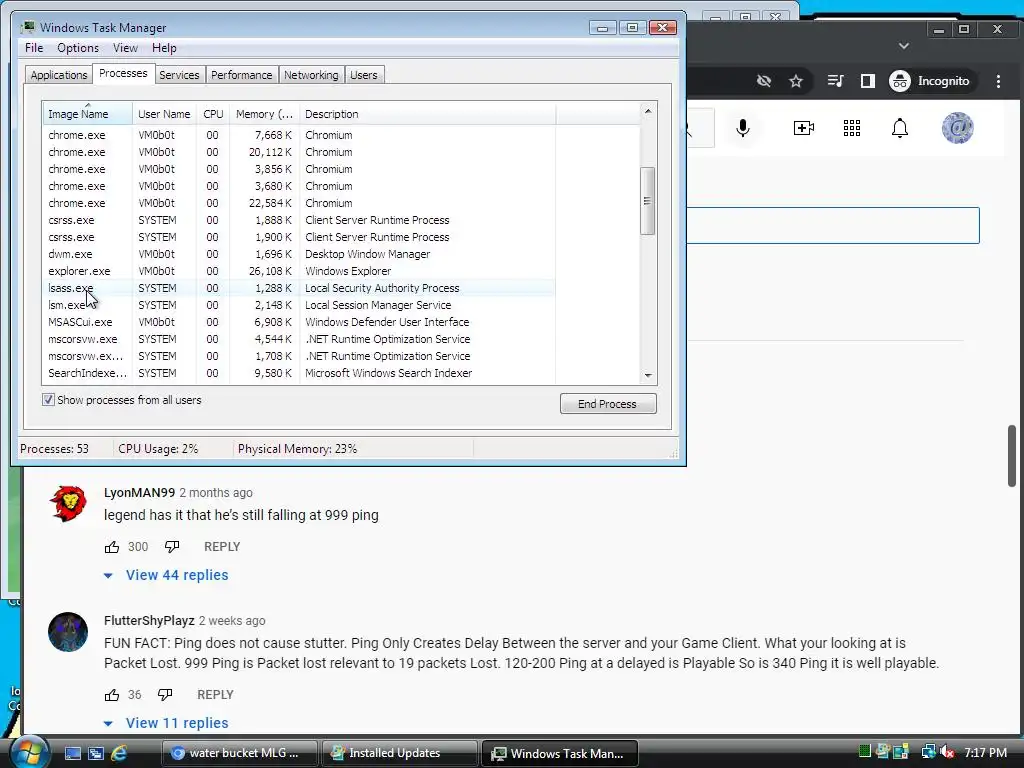Open the YouTube apps grid icon
Screen dimensions: 1024x768
pos(852,128)
